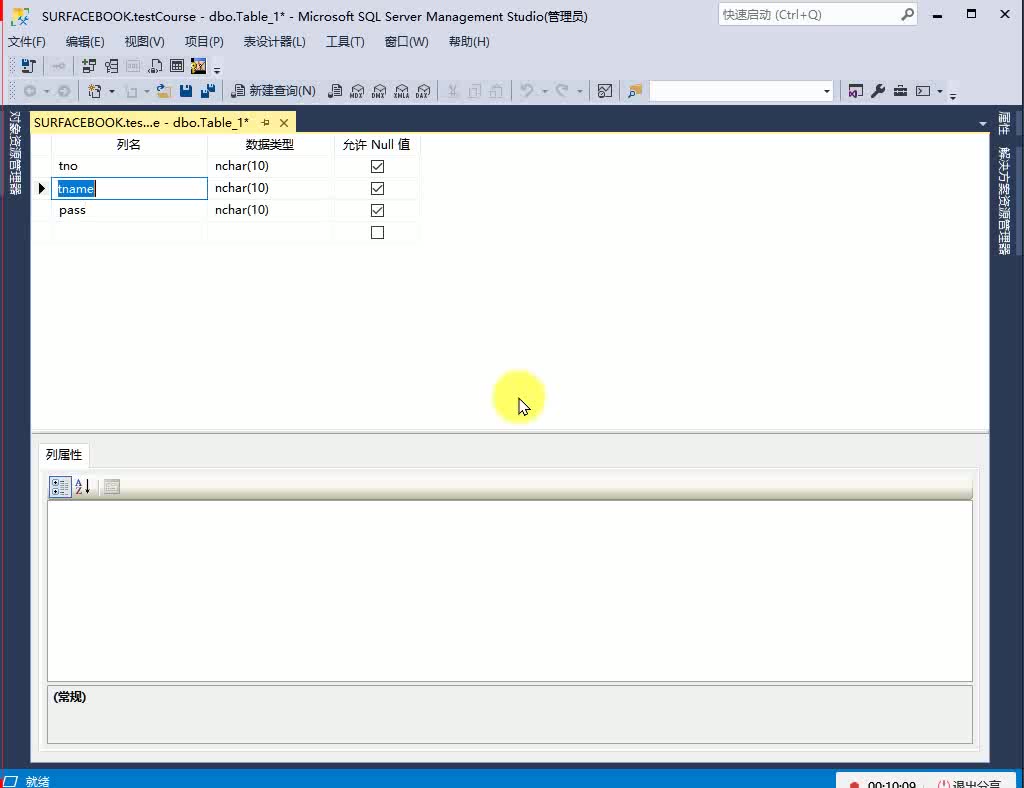Select the MDX query toolbar icon
The image size is (1024, 788).
(356, 90)
